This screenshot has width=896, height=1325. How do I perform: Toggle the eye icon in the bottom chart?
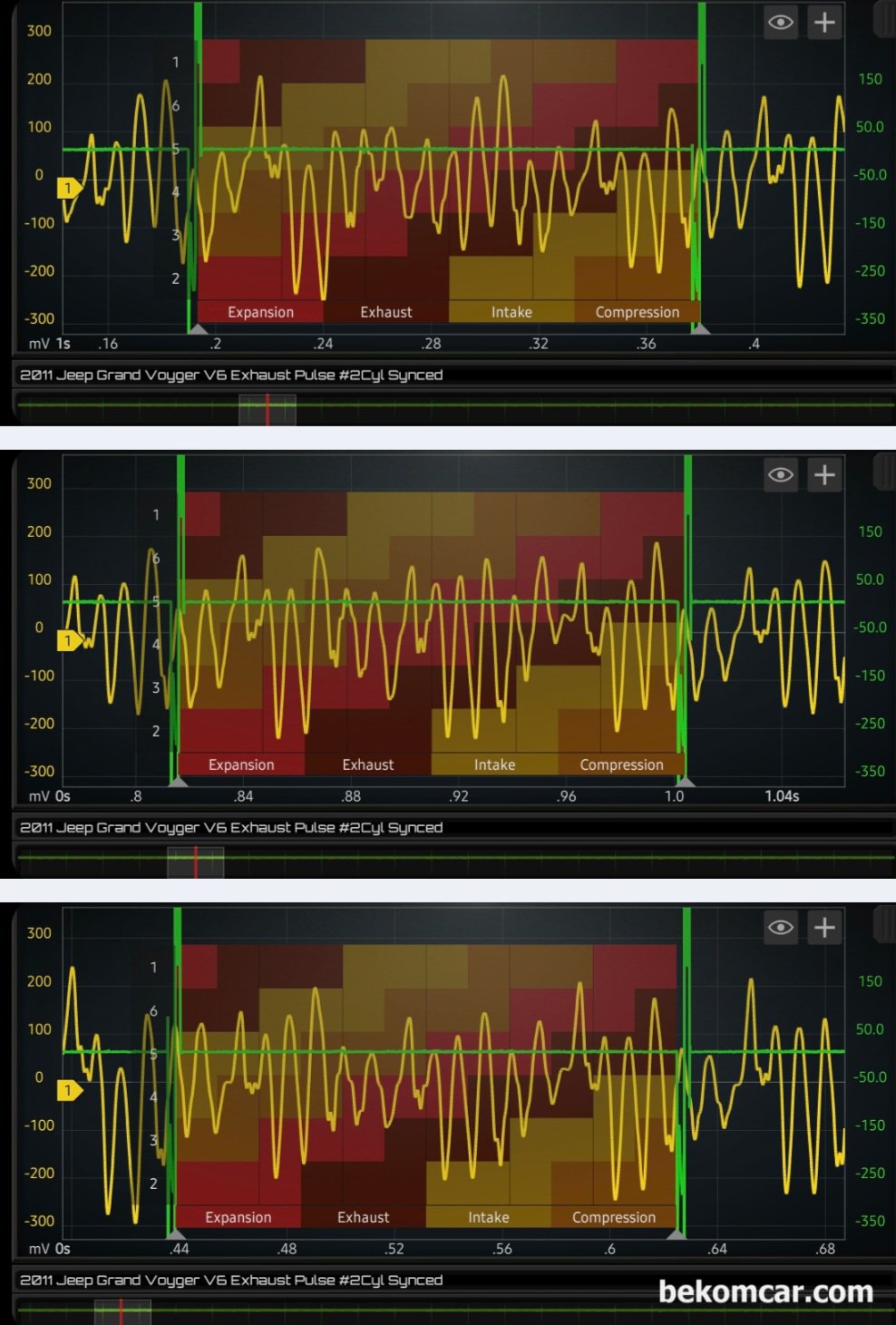[x=780, y=928]
